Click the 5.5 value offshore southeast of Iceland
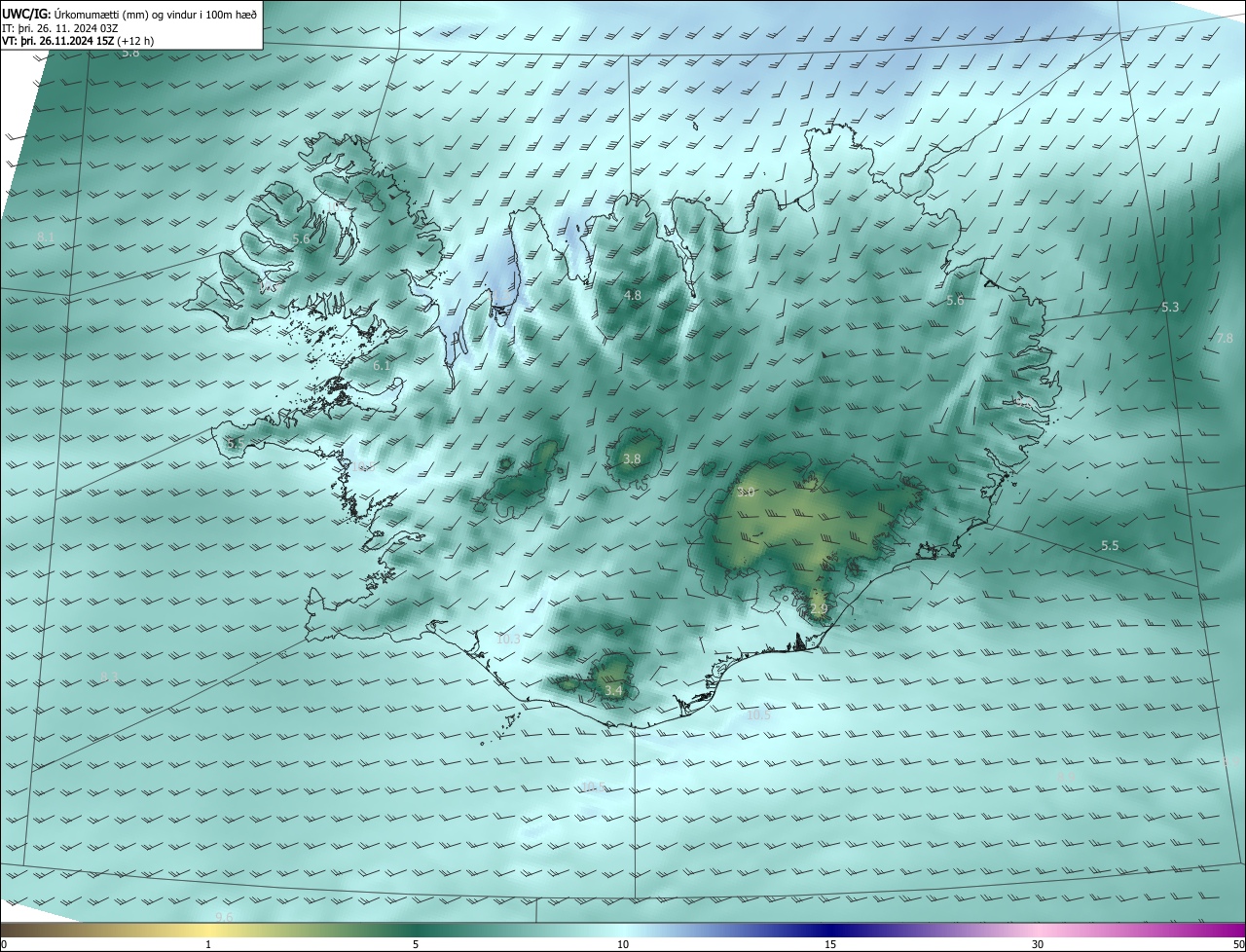1246x952 pixels. tap(1110, 546)
